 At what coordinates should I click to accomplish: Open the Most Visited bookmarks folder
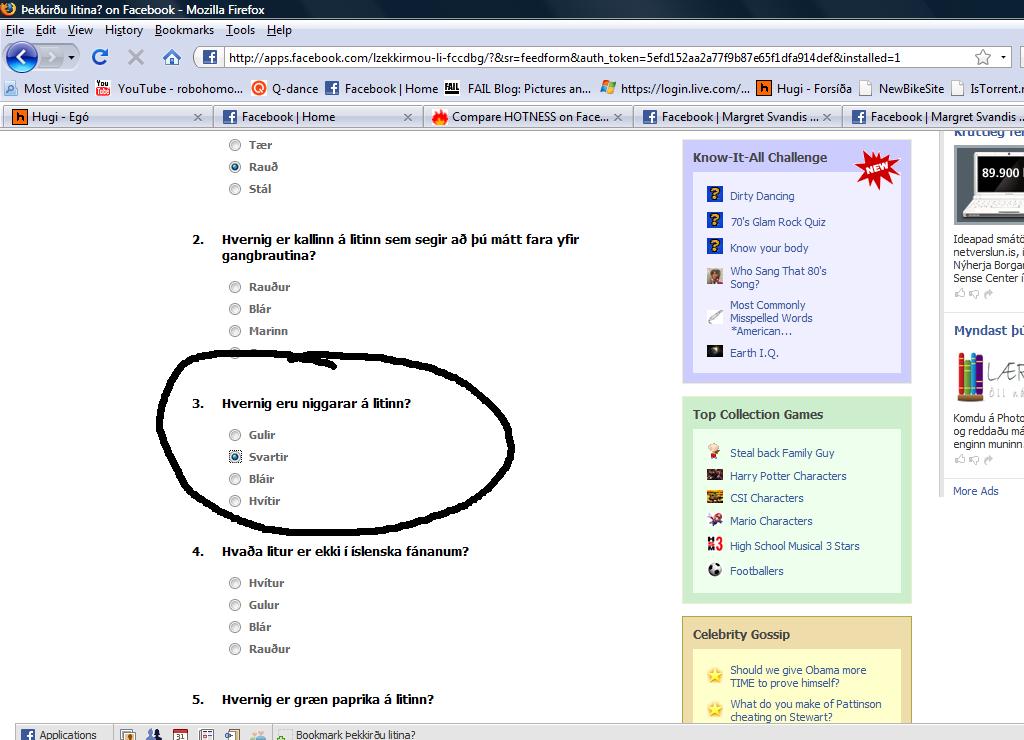click(x=46, y=88)
